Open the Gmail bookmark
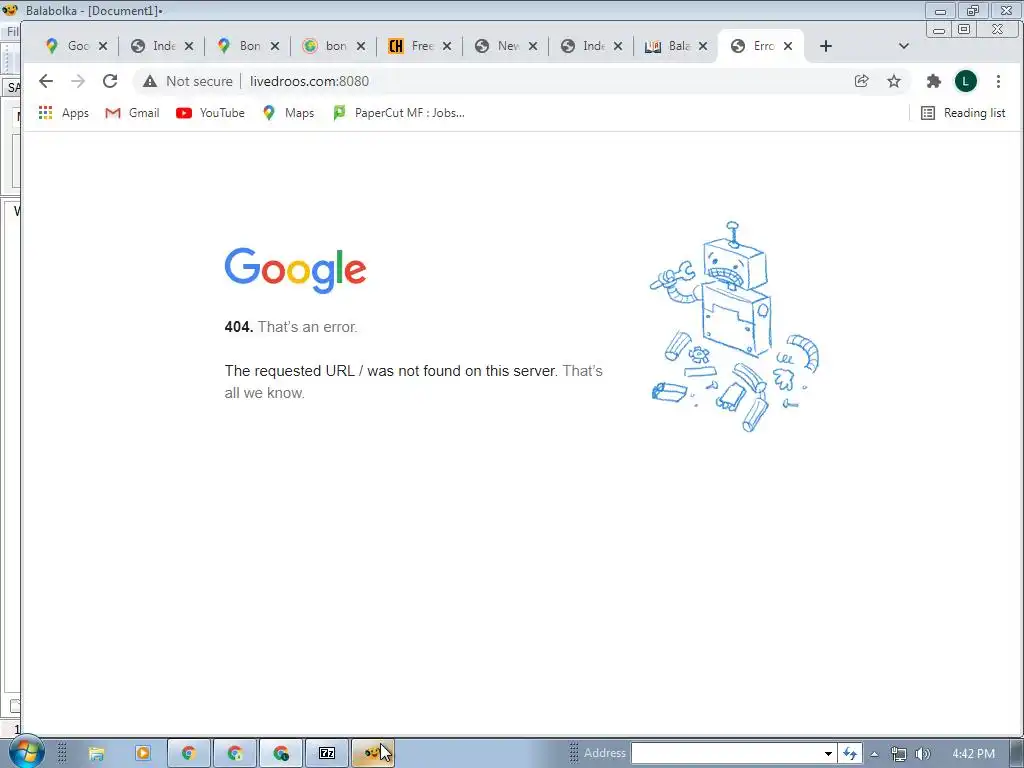This screenshot has width=1024, height=768. 132,113
